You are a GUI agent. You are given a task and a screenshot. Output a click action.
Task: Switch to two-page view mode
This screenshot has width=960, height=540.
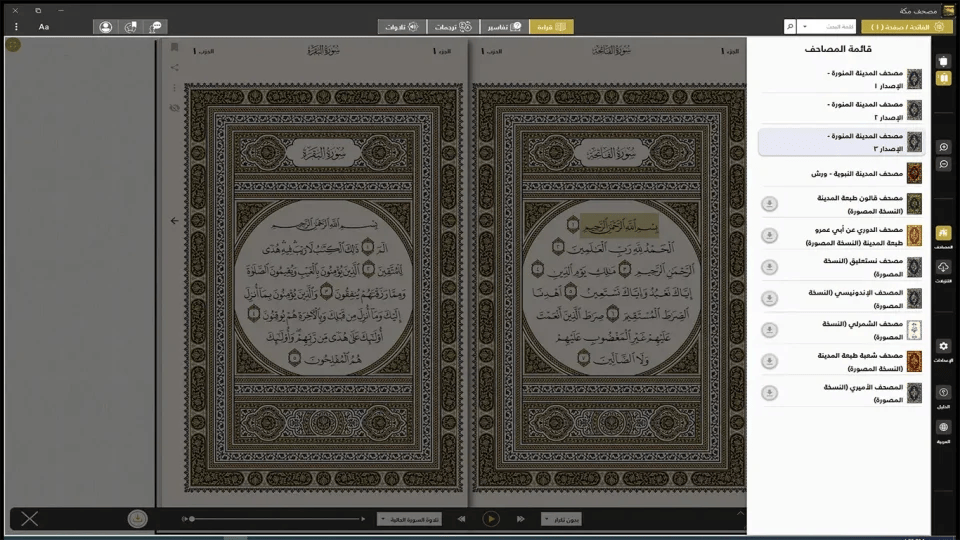point(943,78)
